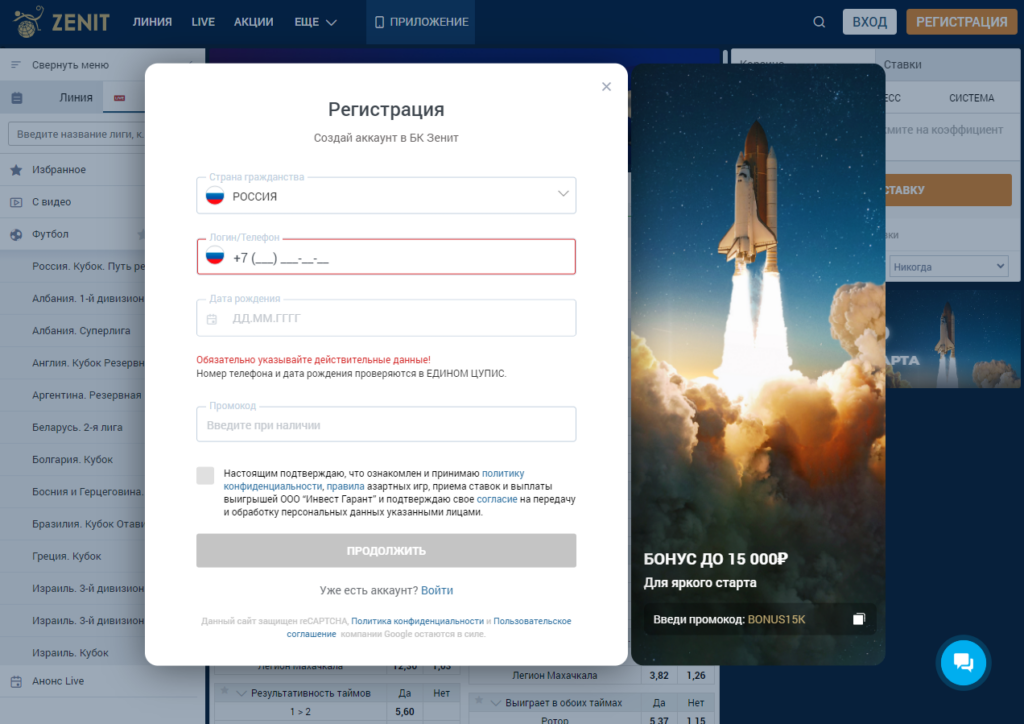Click the football icon beside Футбол
The height and width of the screenshot is (724, 1024).
click(16, 234)
